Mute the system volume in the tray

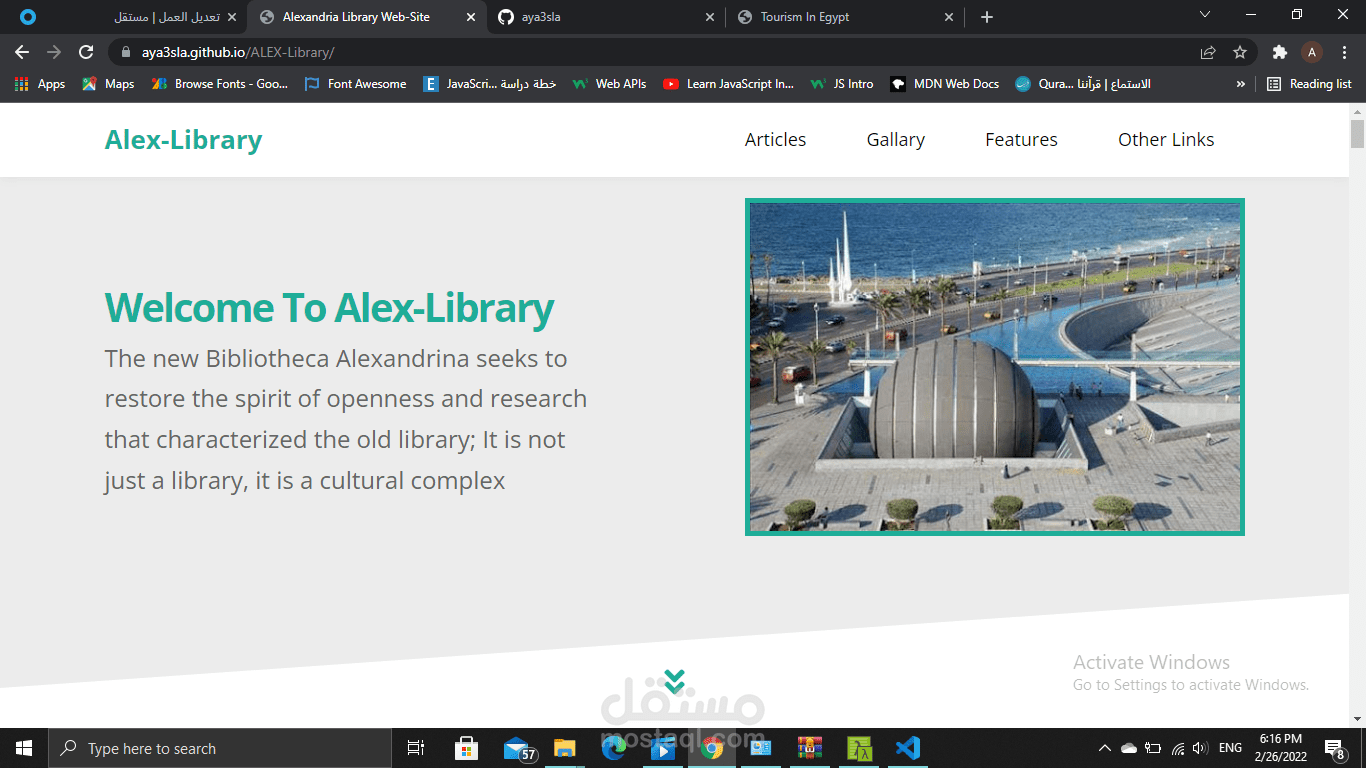pos(1198,747)
